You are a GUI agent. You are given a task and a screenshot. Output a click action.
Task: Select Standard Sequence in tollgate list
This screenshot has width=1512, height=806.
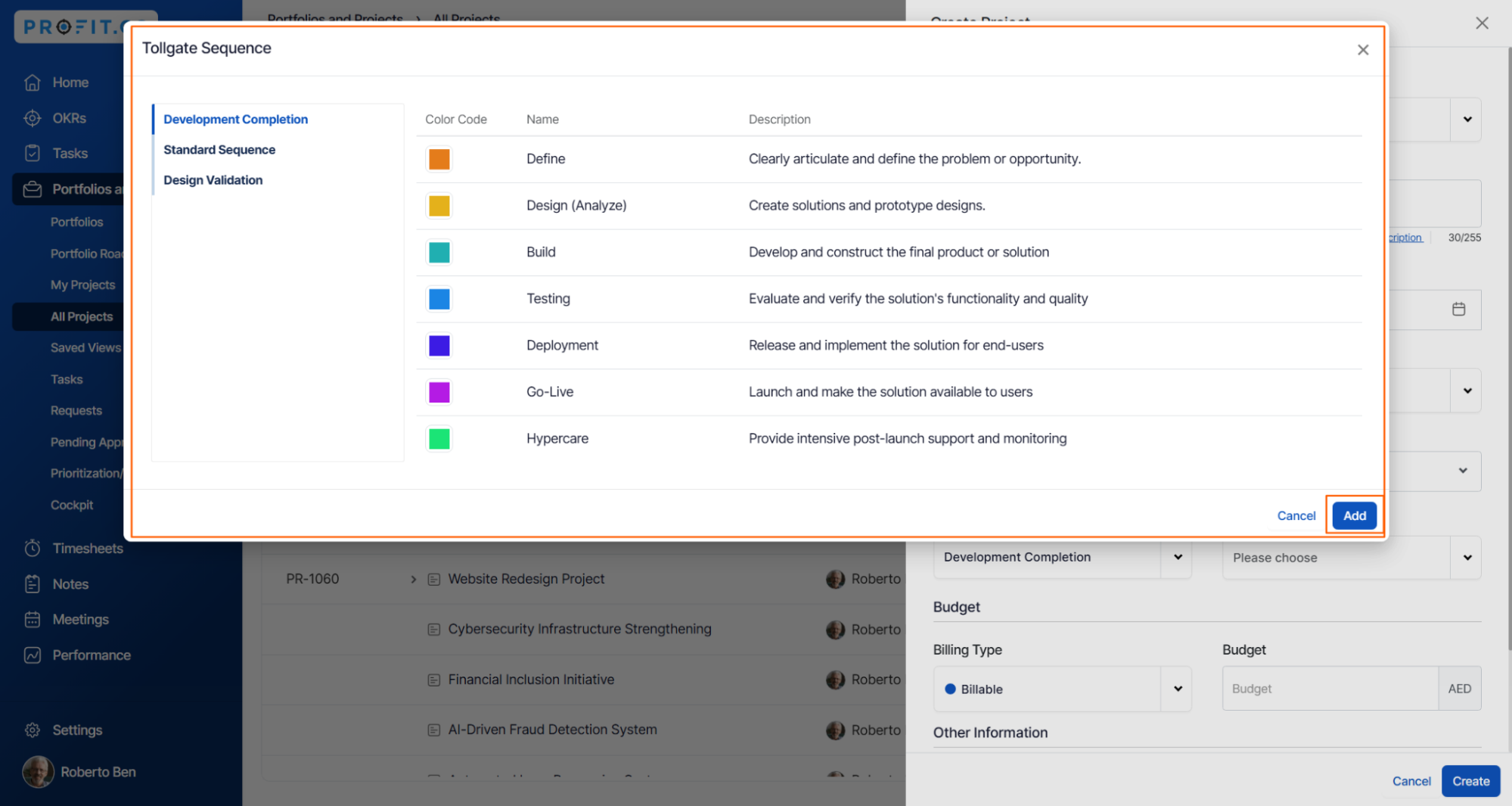(x=219, y=150)
